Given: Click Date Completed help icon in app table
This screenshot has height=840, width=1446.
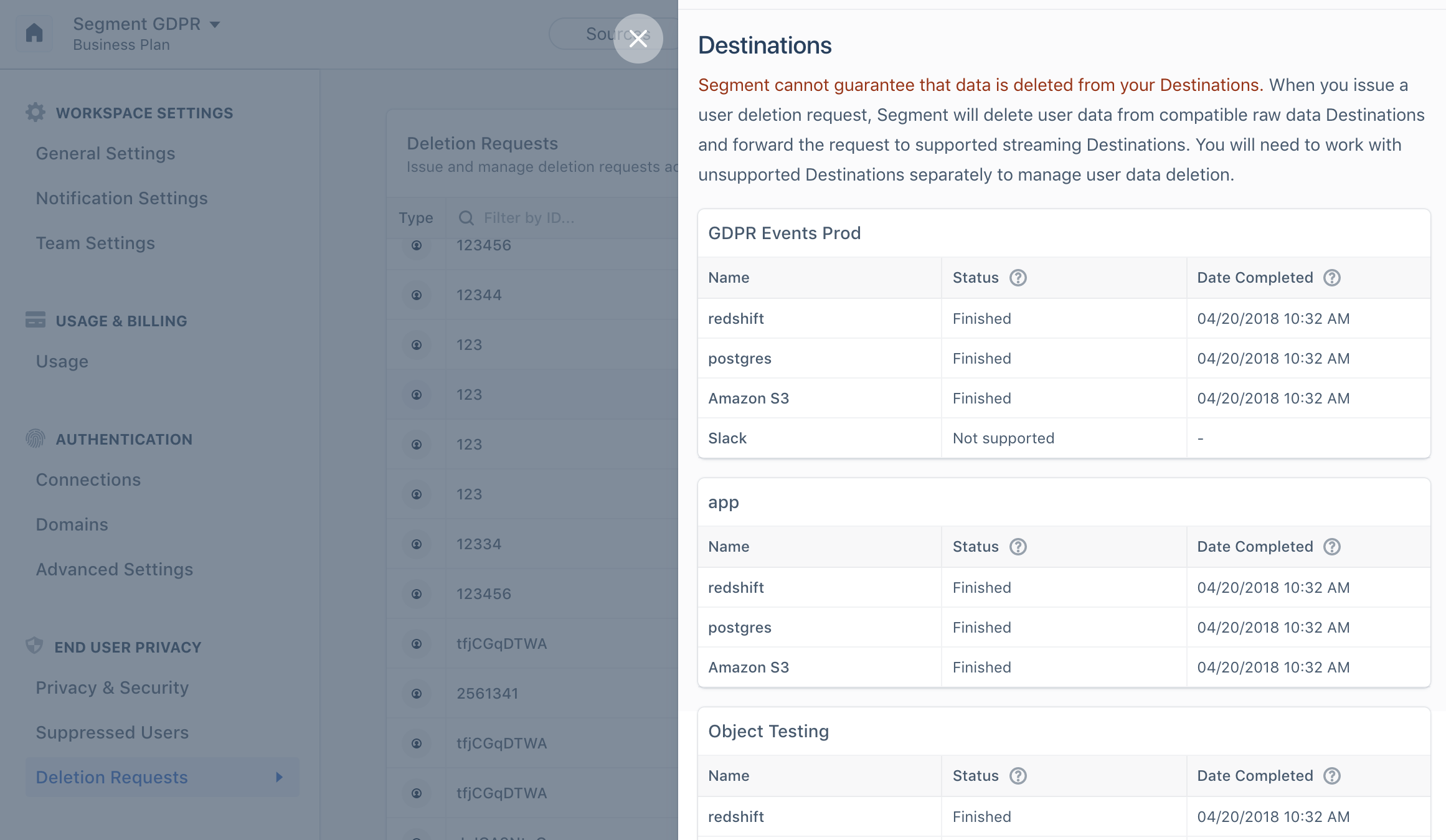Looking at the screenshot, I should 1331,547.
